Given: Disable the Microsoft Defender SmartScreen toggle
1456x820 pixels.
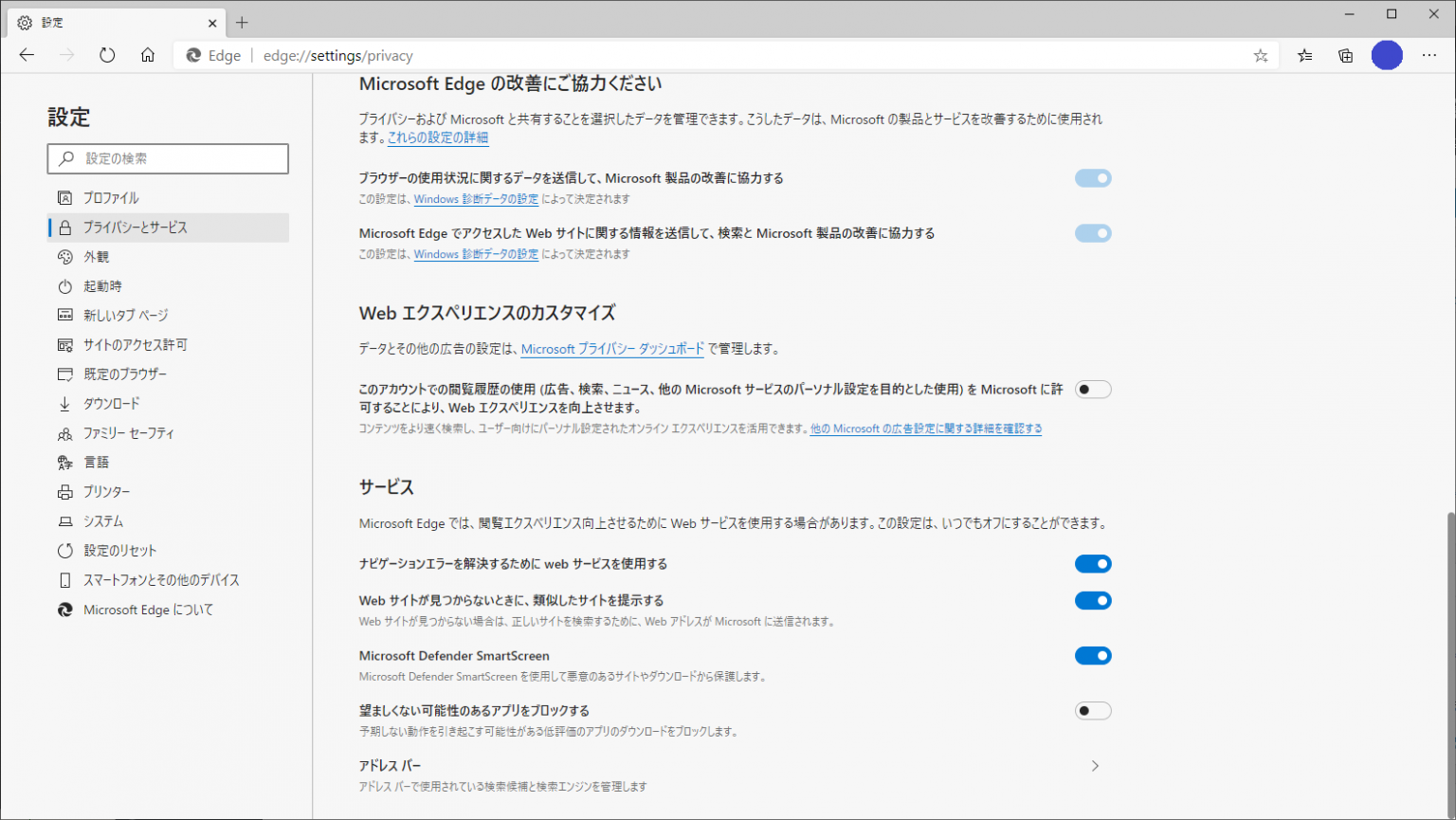Looking at the screenshot, I should coord(1094,655).
